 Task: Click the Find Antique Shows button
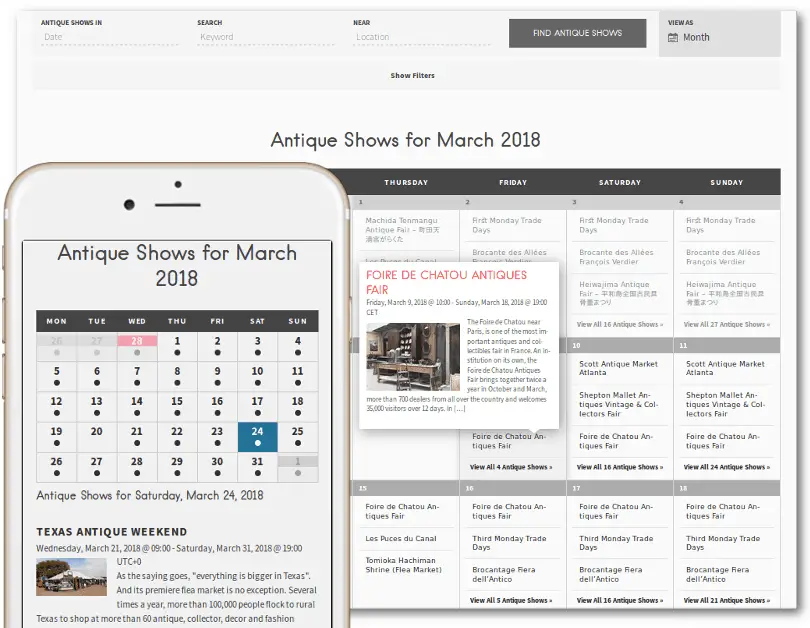click(x=577, y=33)
